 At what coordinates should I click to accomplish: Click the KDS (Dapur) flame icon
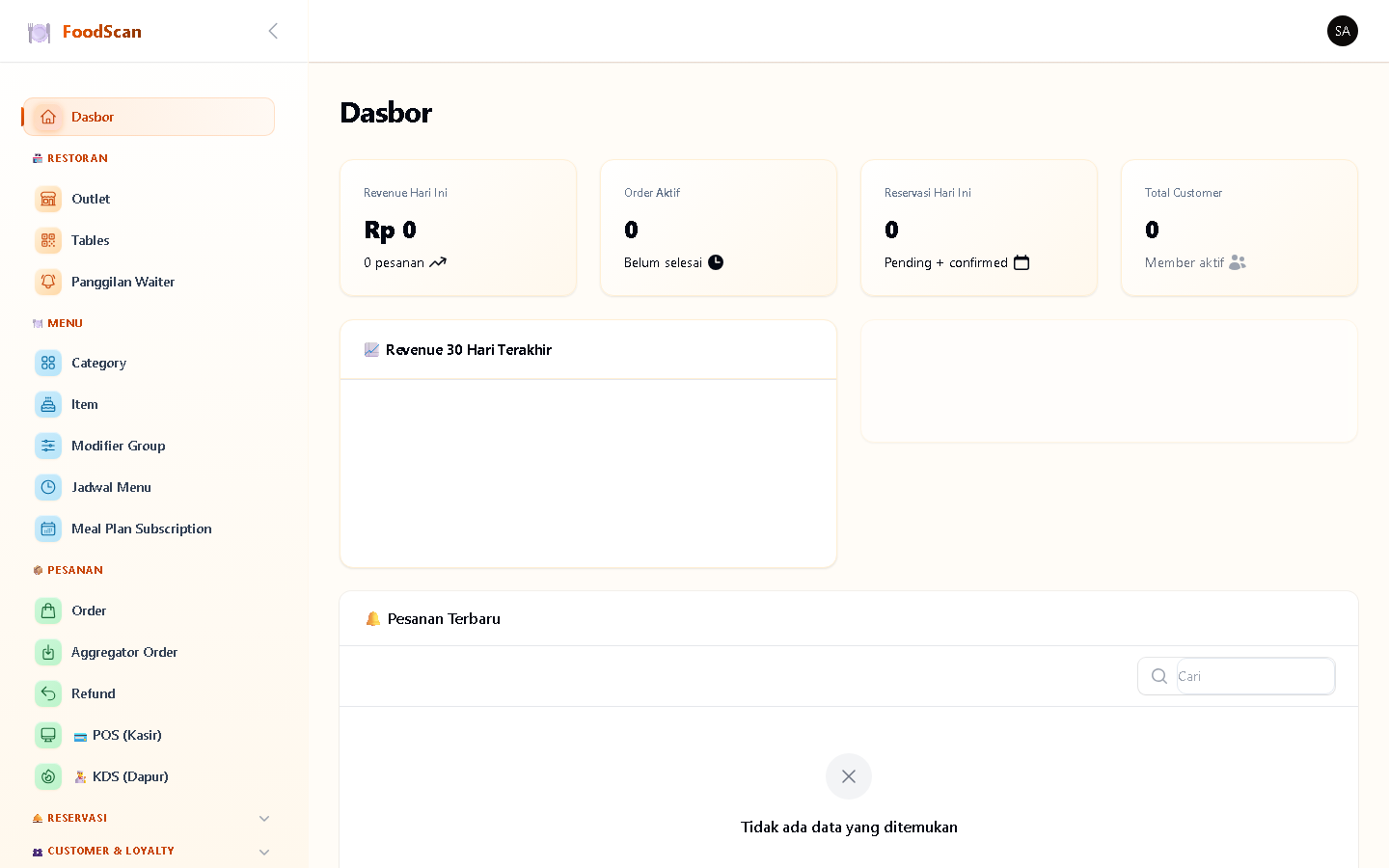pos(48,776)
